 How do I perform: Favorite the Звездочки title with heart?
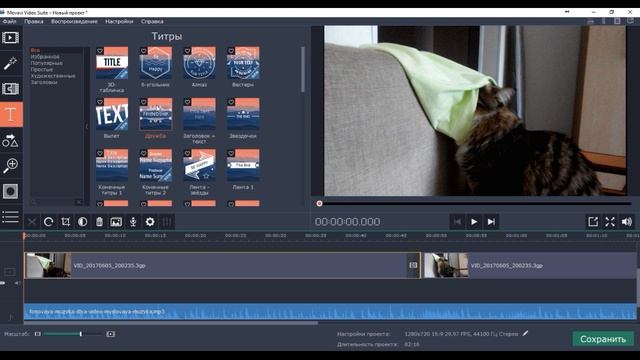coord(231,102)
